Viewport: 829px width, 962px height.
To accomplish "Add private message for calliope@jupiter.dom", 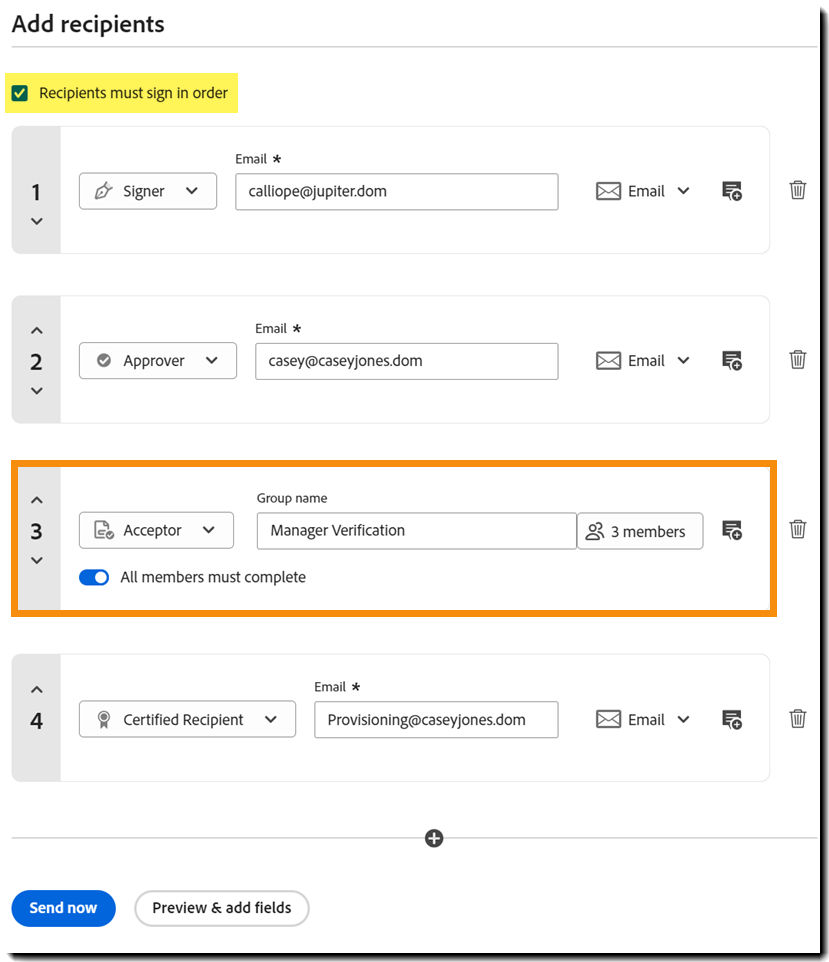I will point(732,191).
